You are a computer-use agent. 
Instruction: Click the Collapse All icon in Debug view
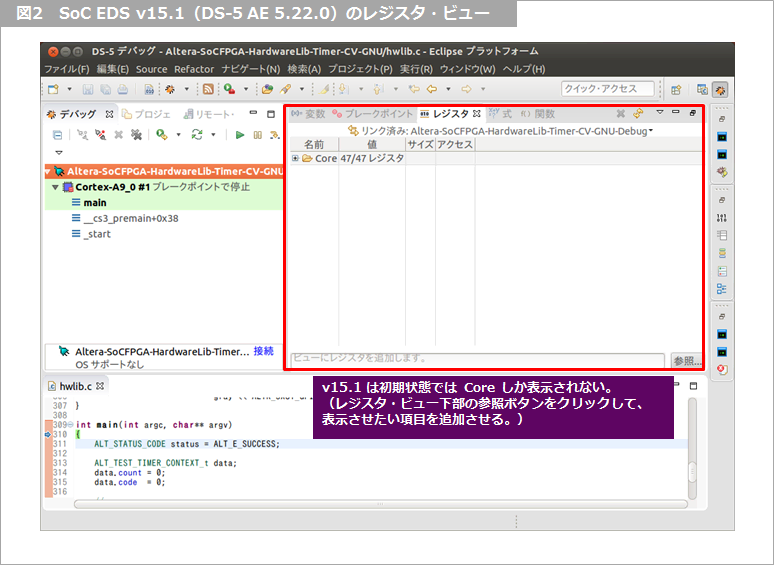coord(57,135)
